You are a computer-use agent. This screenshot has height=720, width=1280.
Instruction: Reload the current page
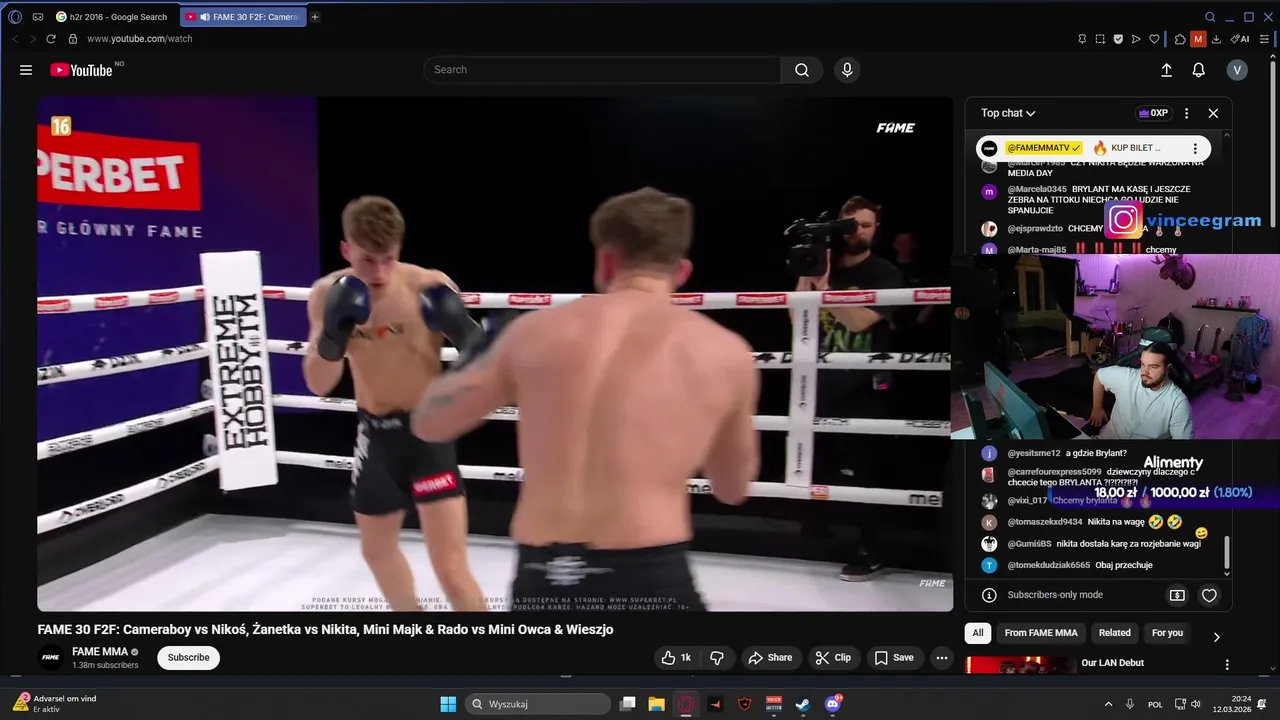click(50, 39)
